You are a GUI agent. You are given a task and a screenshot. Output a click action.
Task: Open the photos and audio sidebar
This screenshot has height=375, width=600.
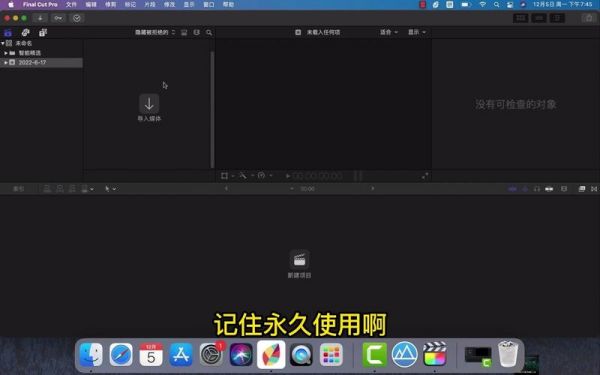pyautogui.click(x=25, y=33)
